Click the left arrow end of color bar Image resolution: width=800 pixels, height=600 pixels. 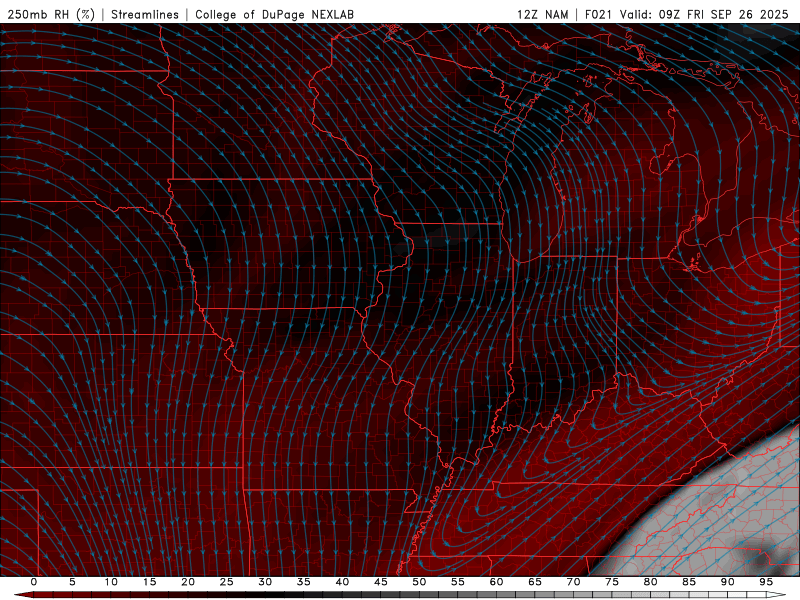pos(22,595)
